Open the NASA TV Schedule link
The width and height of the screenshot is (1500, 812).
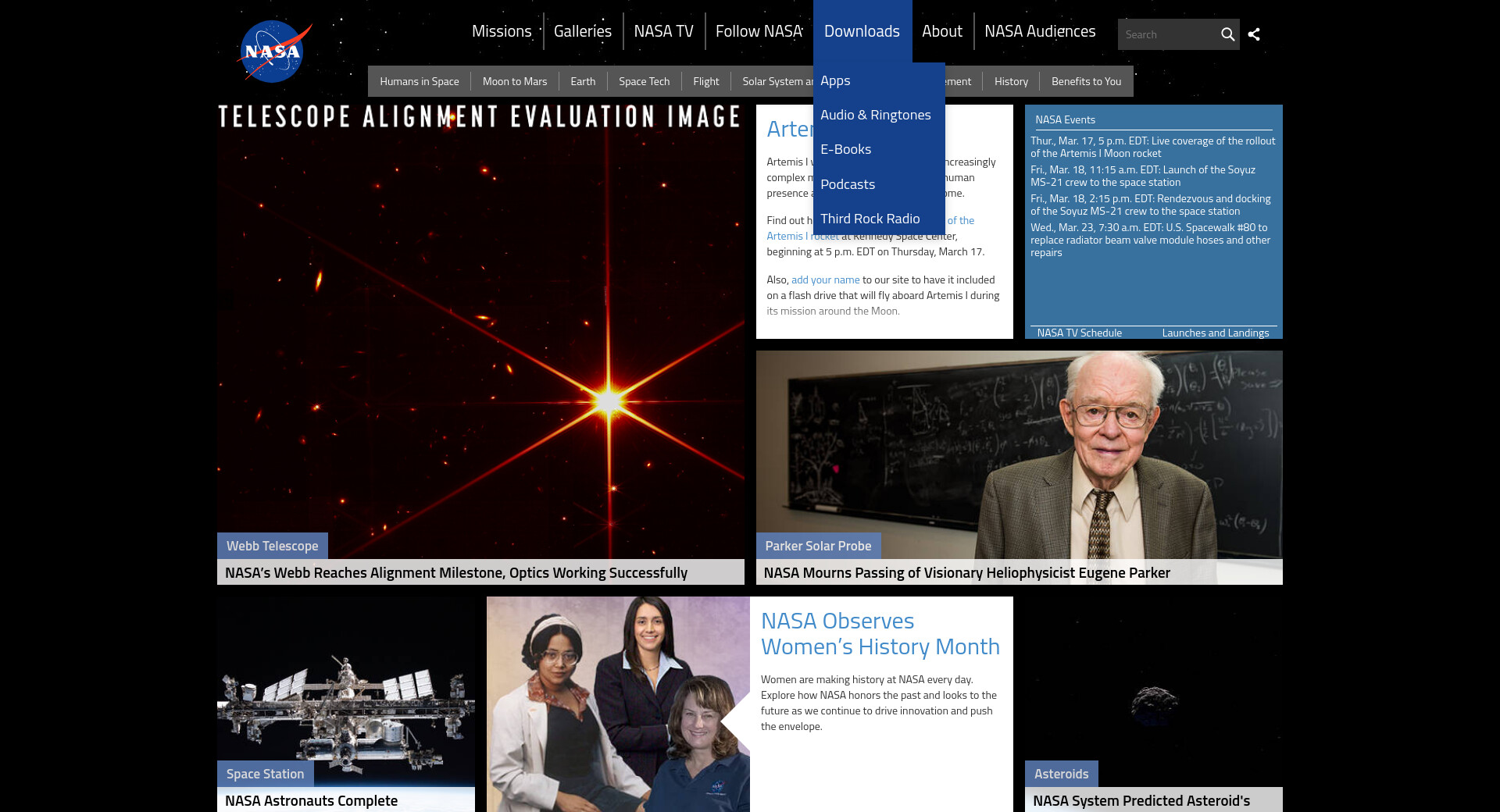pyautogui.click(x=1080, y=333)
